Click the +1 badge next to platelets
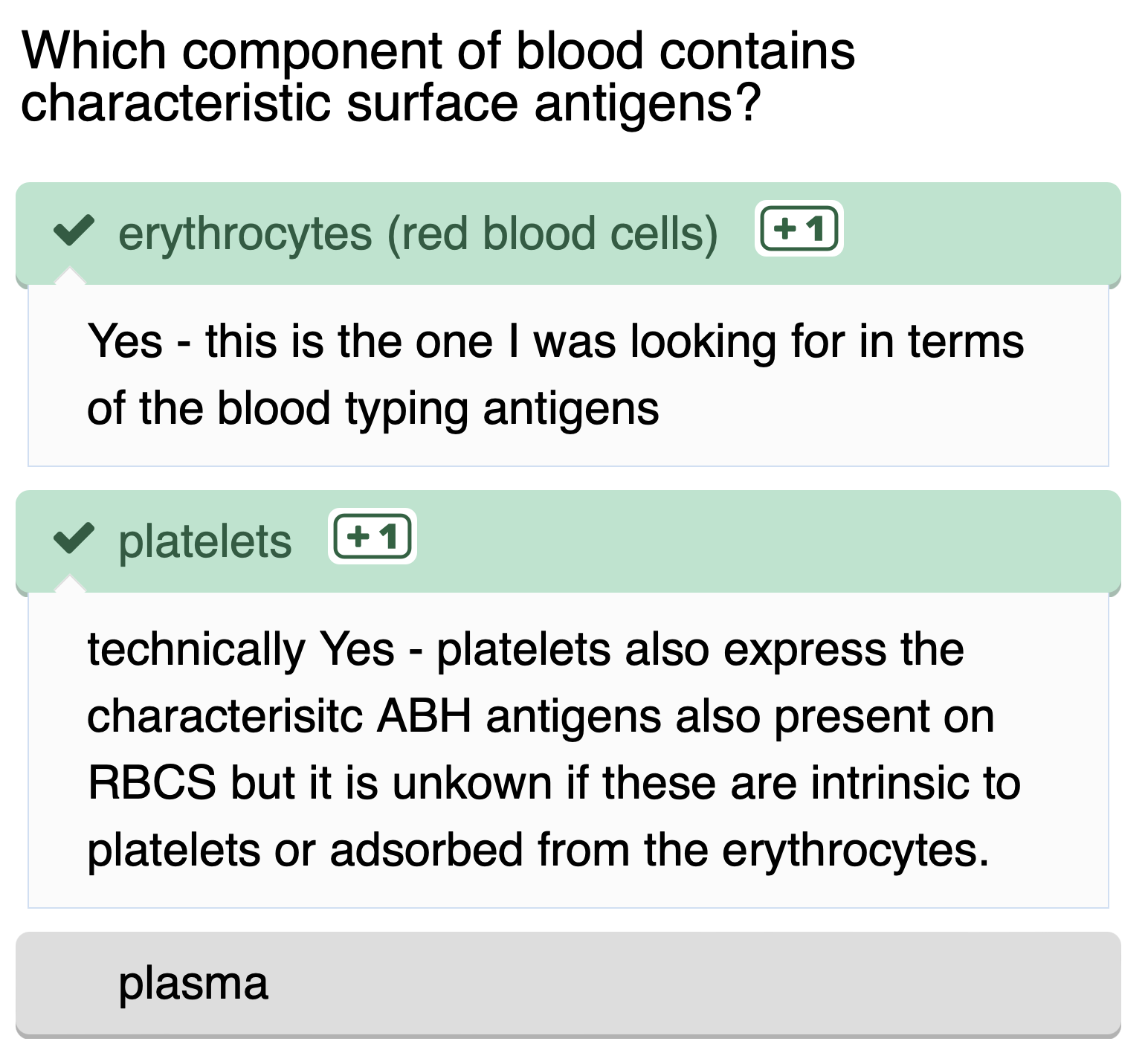 coord(372,536)
